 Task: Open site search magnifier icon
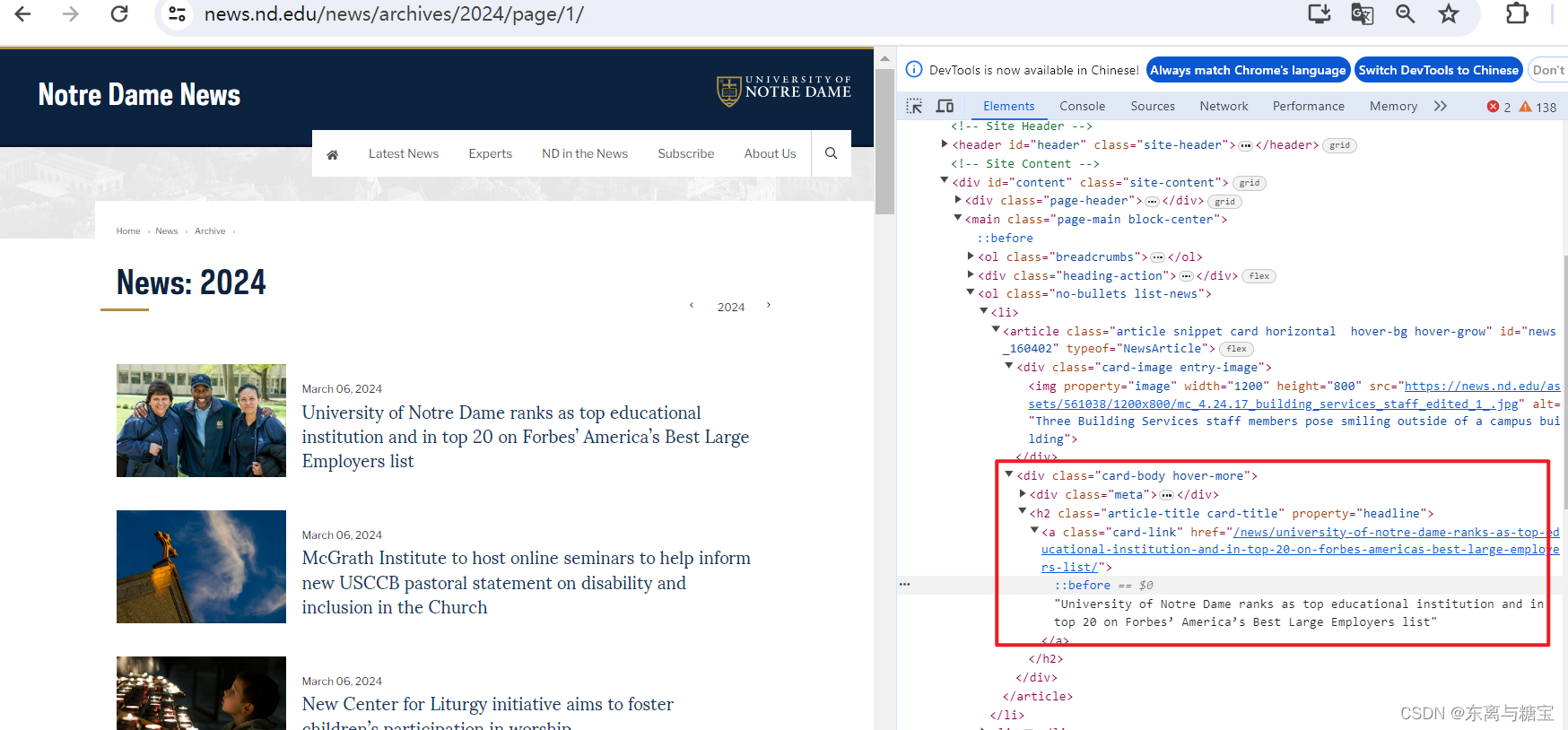tap(831, 153)
